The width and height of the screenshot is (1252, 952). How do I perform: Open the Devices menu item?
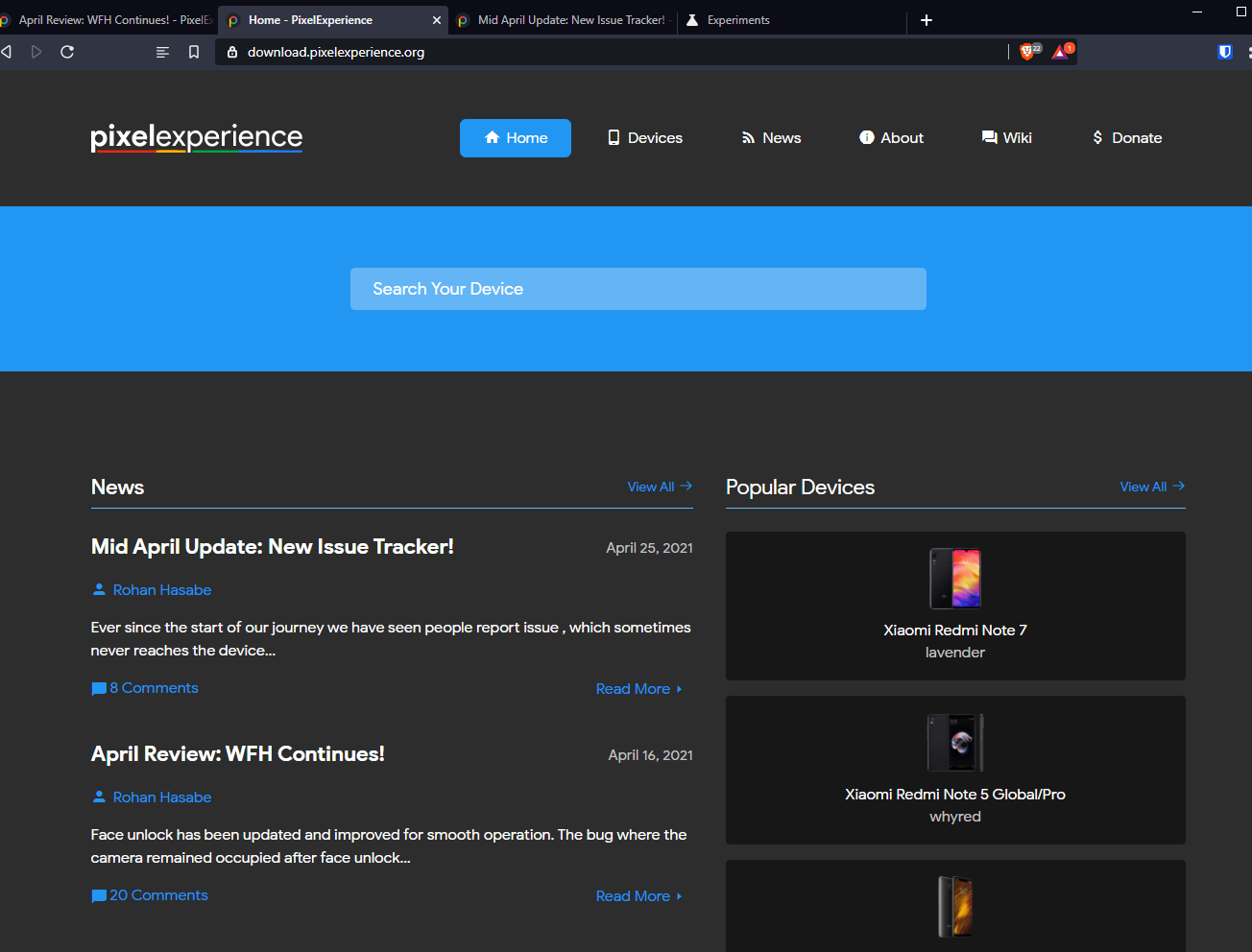(644, 137)
